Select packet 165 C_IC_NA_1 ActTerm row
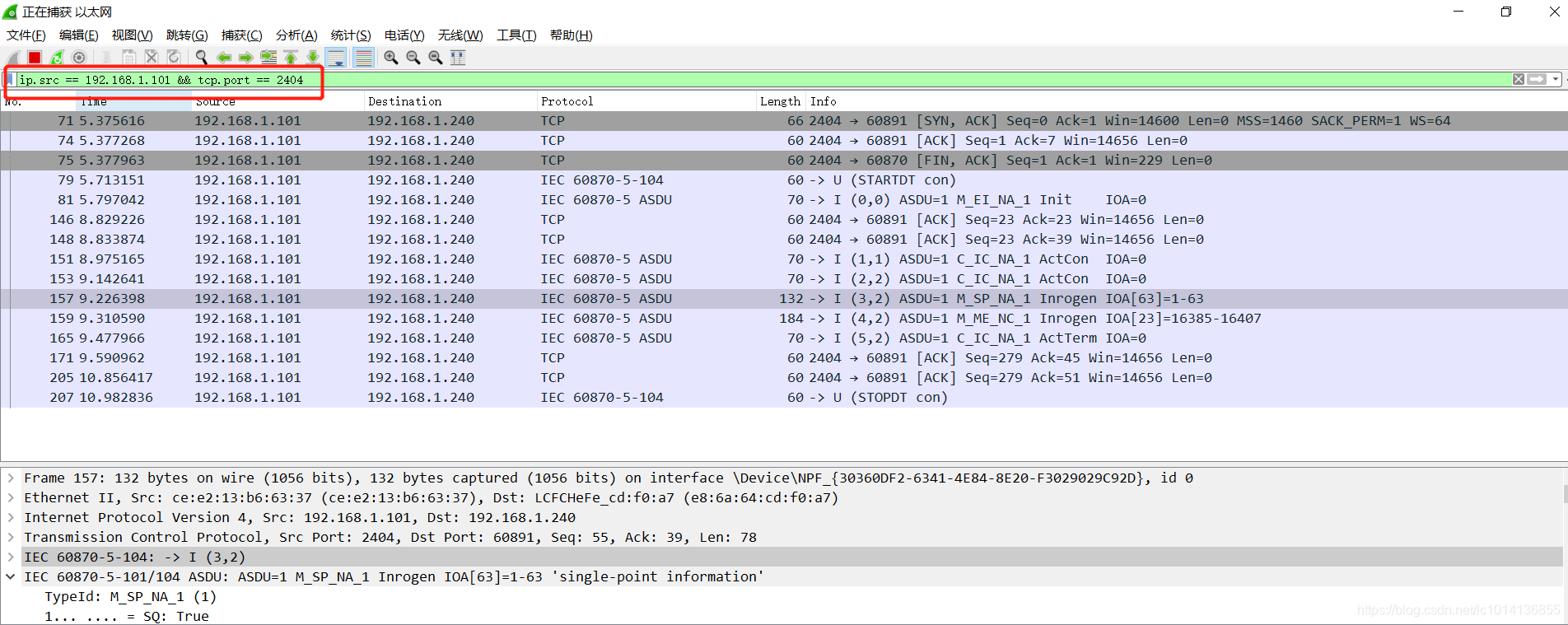Viewport: 1568px width, 625px height. [784, 338]
